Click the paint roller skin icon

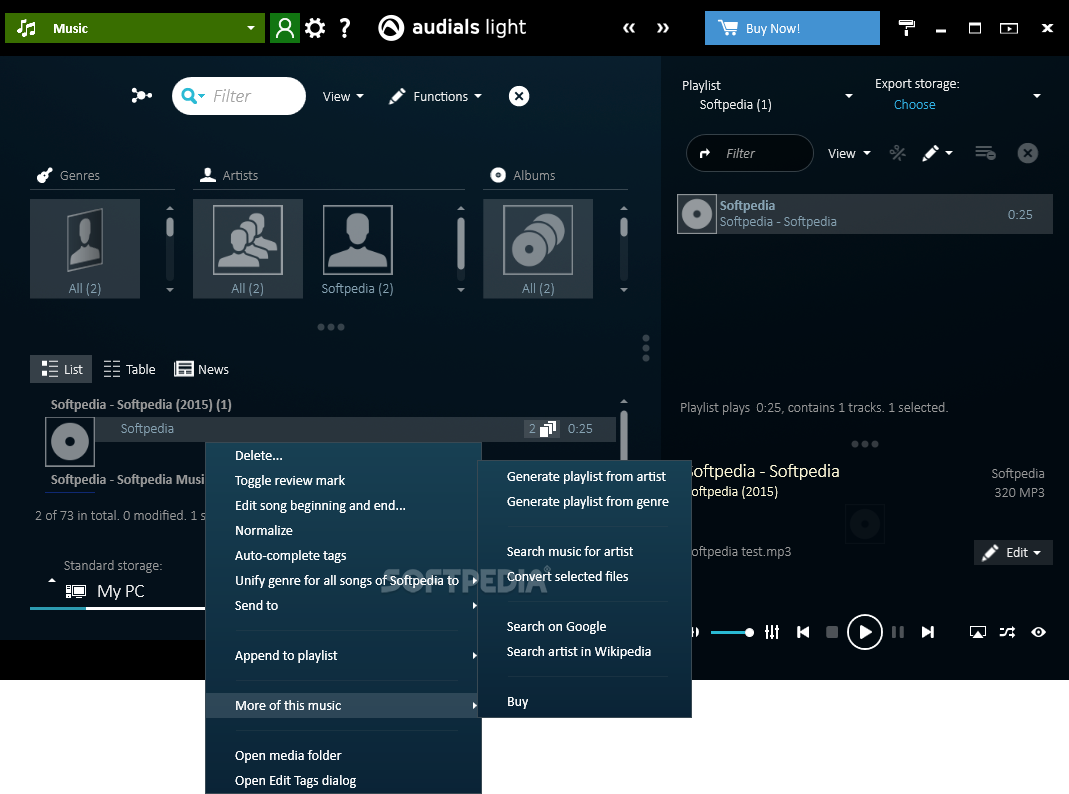(x=906, y=28)
